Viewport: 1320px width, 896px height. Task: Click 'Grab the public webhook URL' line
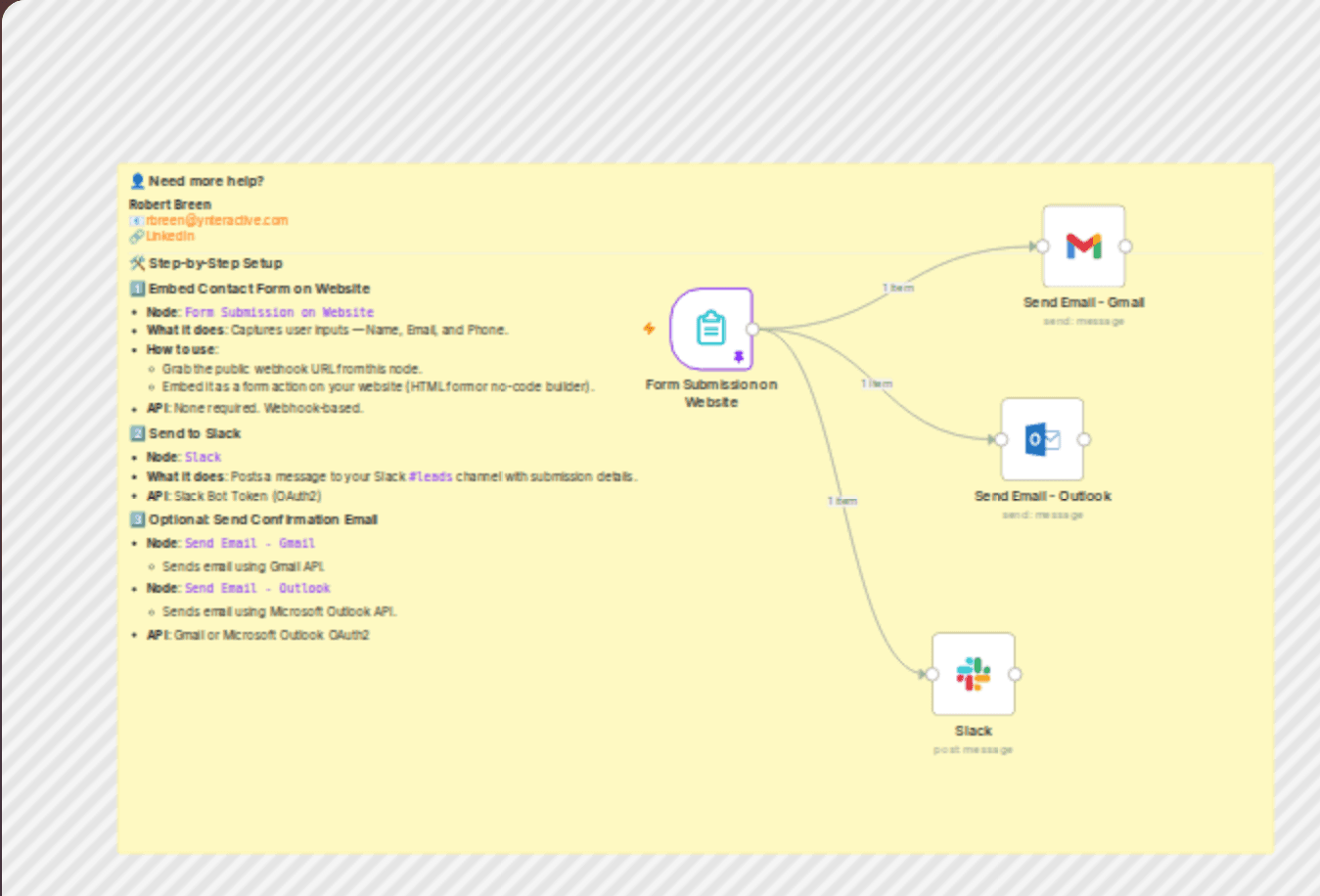click(x=292, y=369)
